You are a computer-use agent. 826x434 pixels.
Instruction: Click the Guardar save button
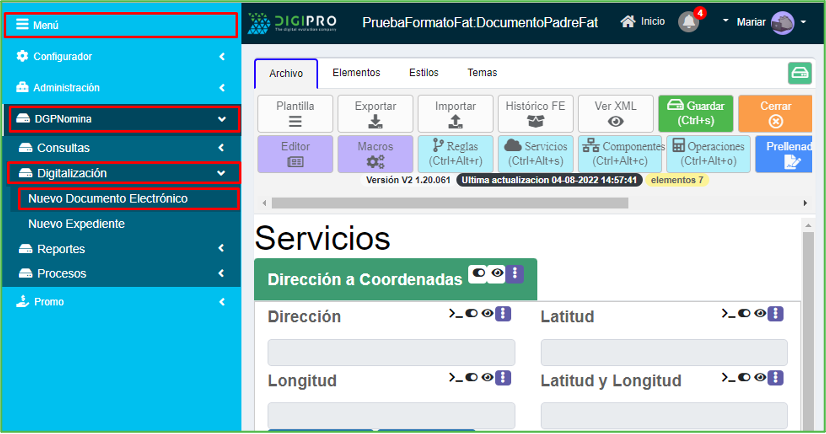tap(696, 114)
